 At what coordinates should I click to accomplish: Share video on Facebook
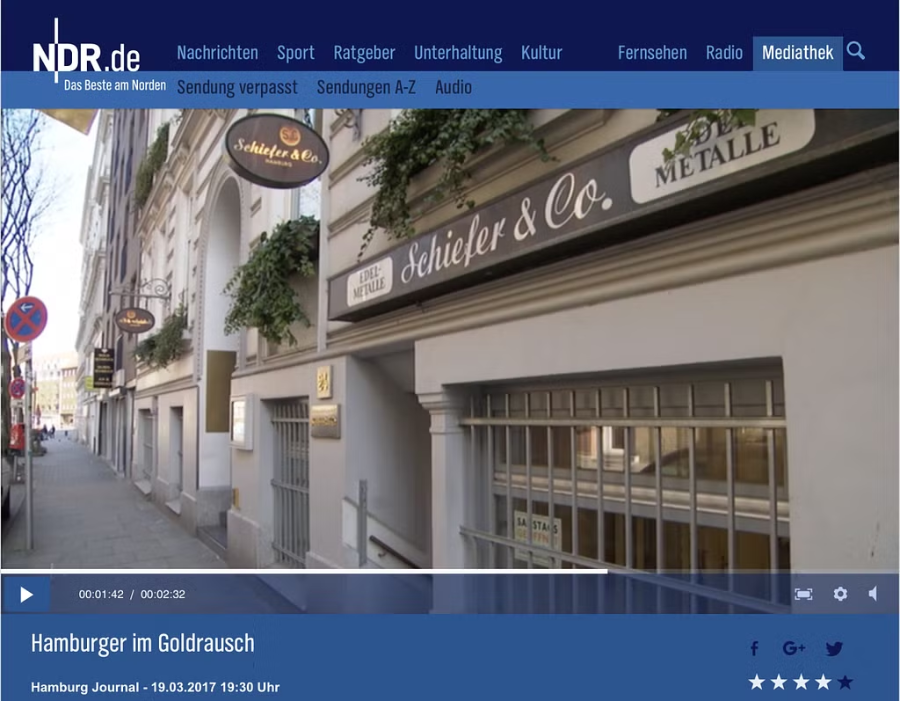click(754, 649)
